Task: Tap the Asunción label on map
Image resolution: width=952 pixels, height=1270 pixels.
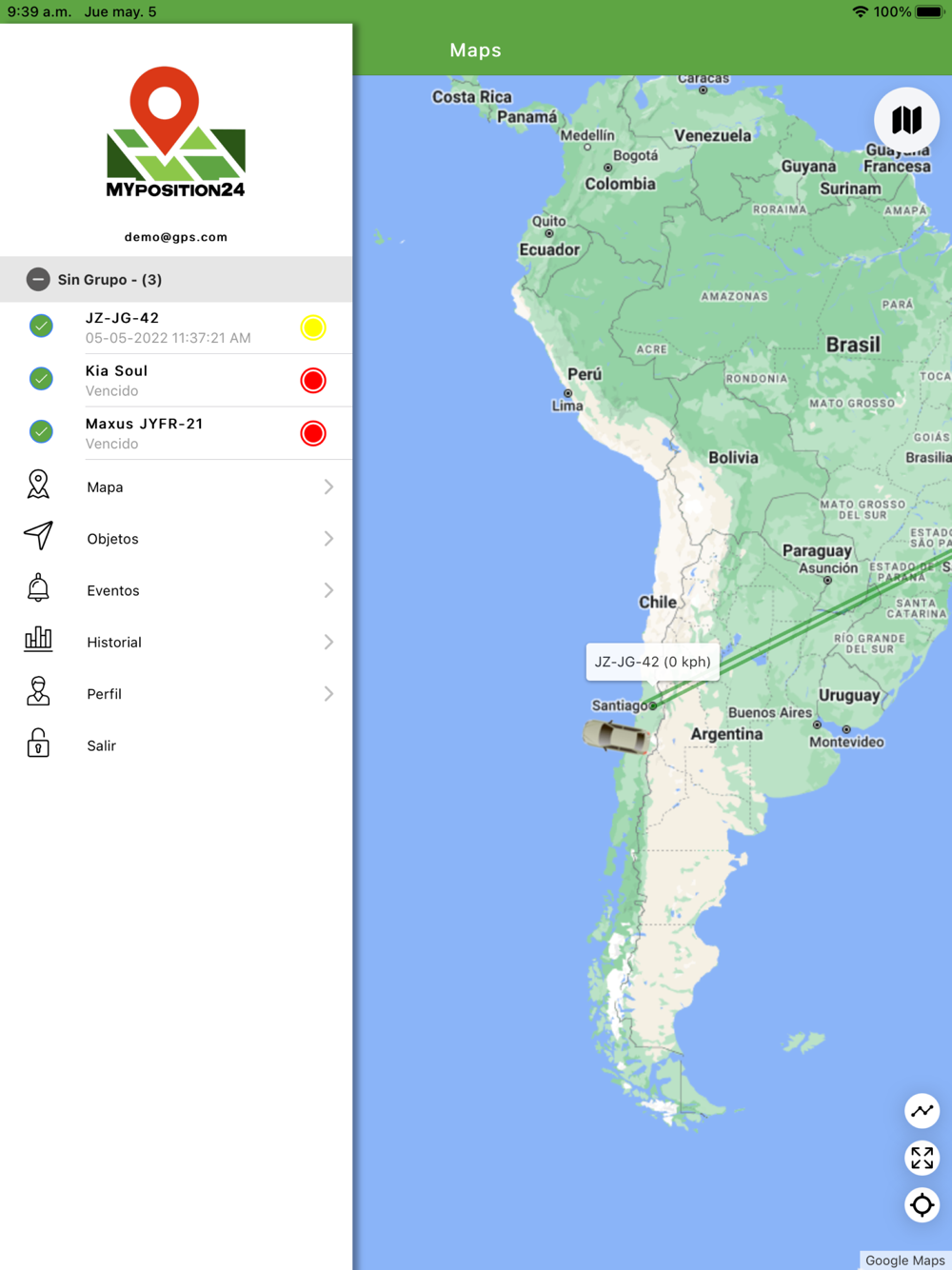Action: tap(827, 567)
